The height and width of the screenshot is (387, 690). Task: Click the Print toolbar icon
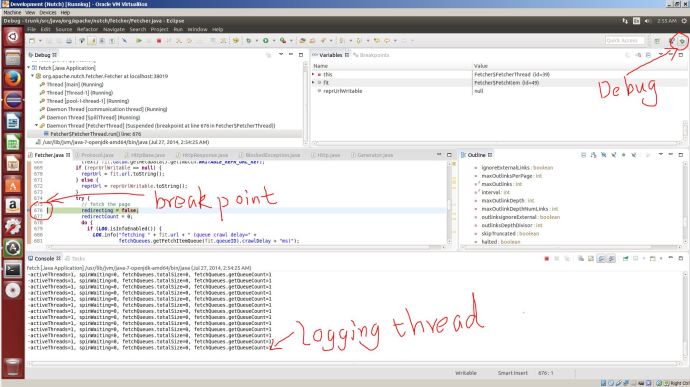69,41
